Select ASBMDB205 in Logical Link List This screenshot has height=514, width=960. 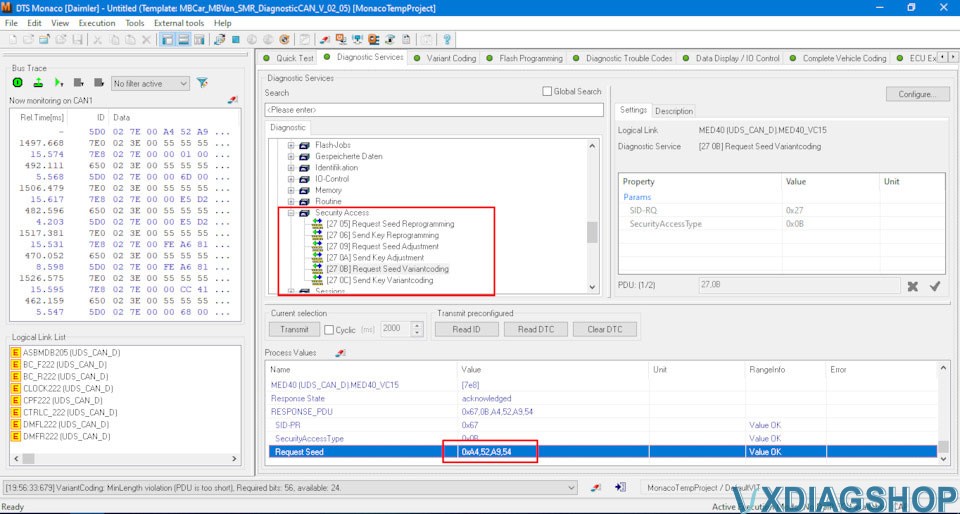point(71,353)
